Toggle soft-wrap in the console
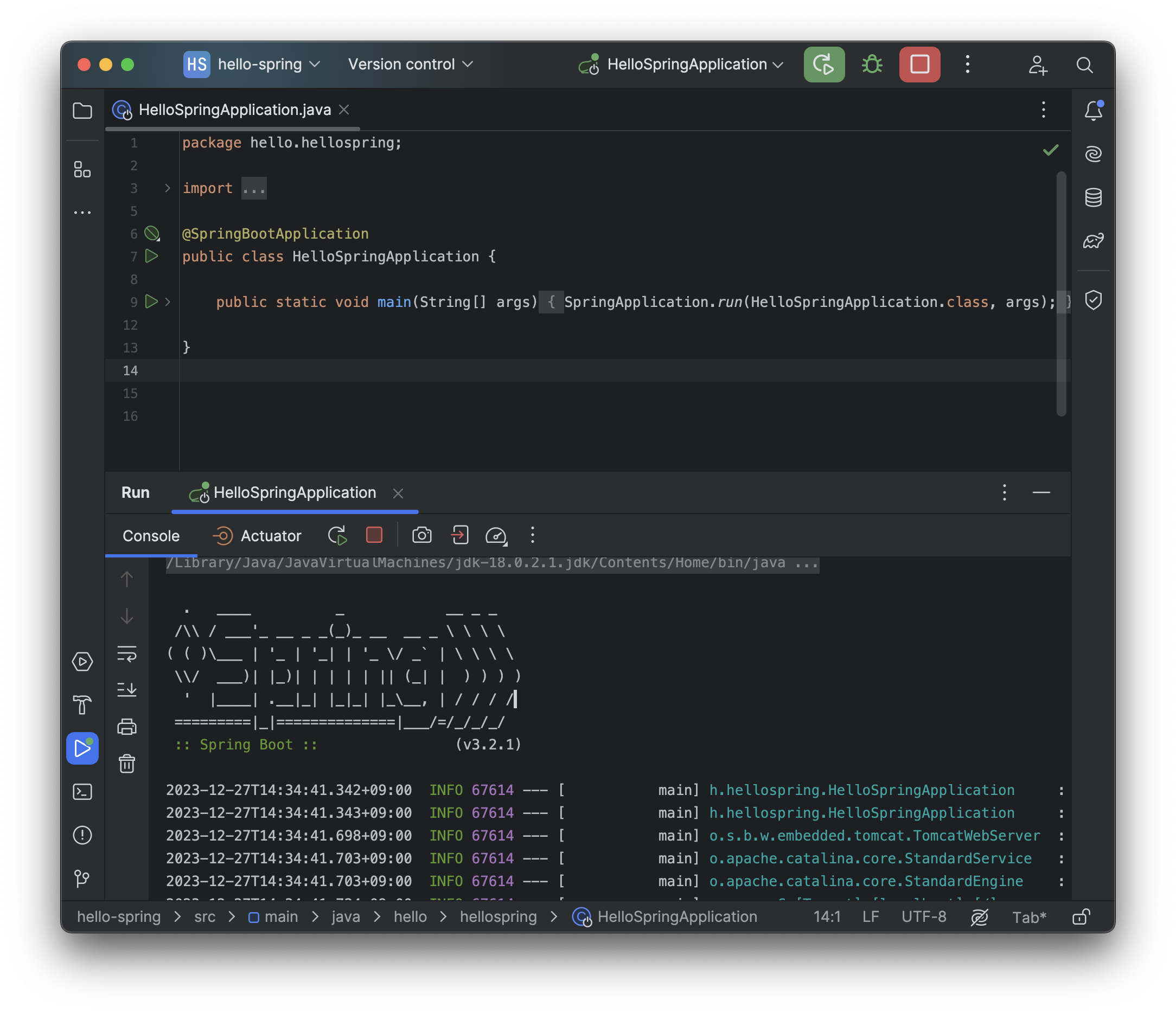Image resolution: width=1176 pixels, height=1013 pixels. [x=127, y=654]
